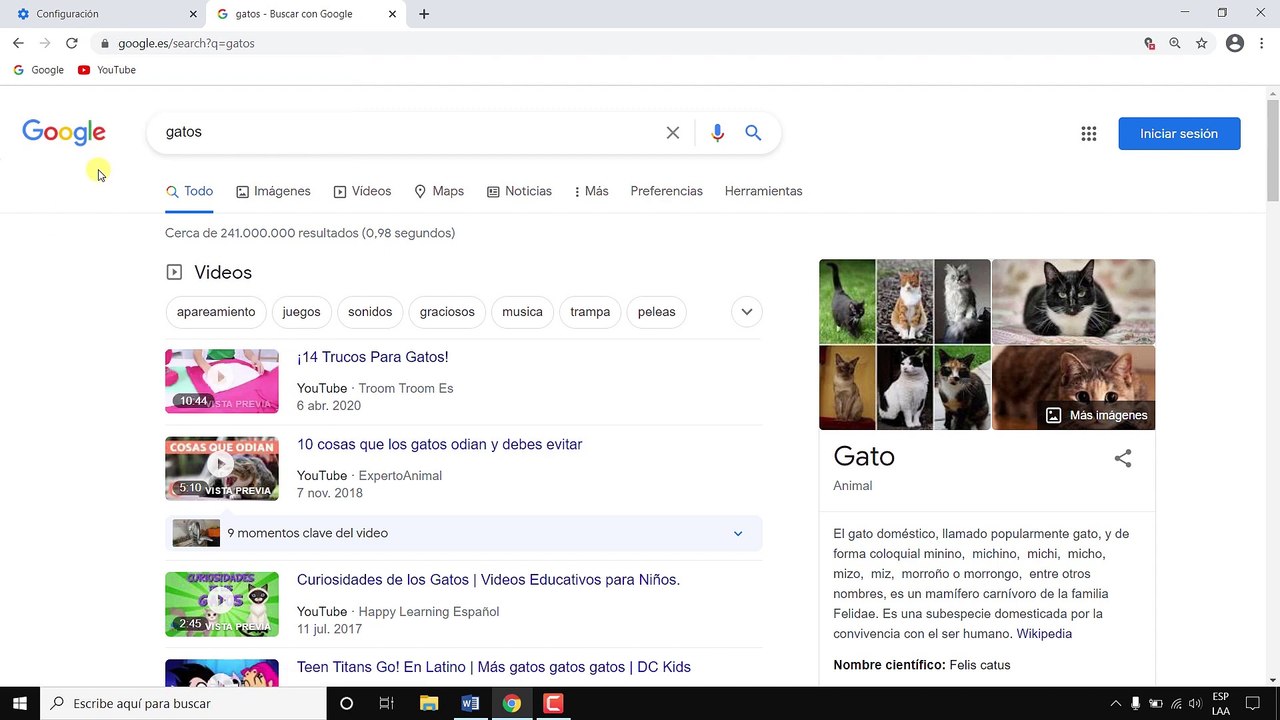This screenshot has width=1280, height=720.
Task: Open the notification center icon
Action: pyautogui.click(x=1254, y=703)
